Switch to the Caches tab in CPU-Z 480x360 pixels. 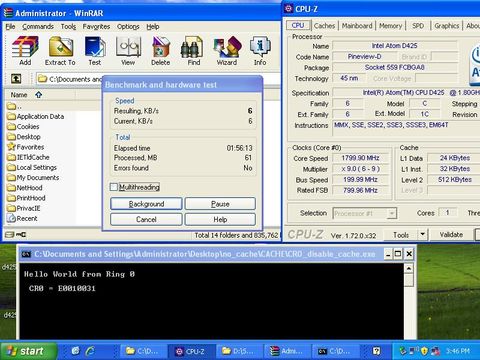(324, 26)
